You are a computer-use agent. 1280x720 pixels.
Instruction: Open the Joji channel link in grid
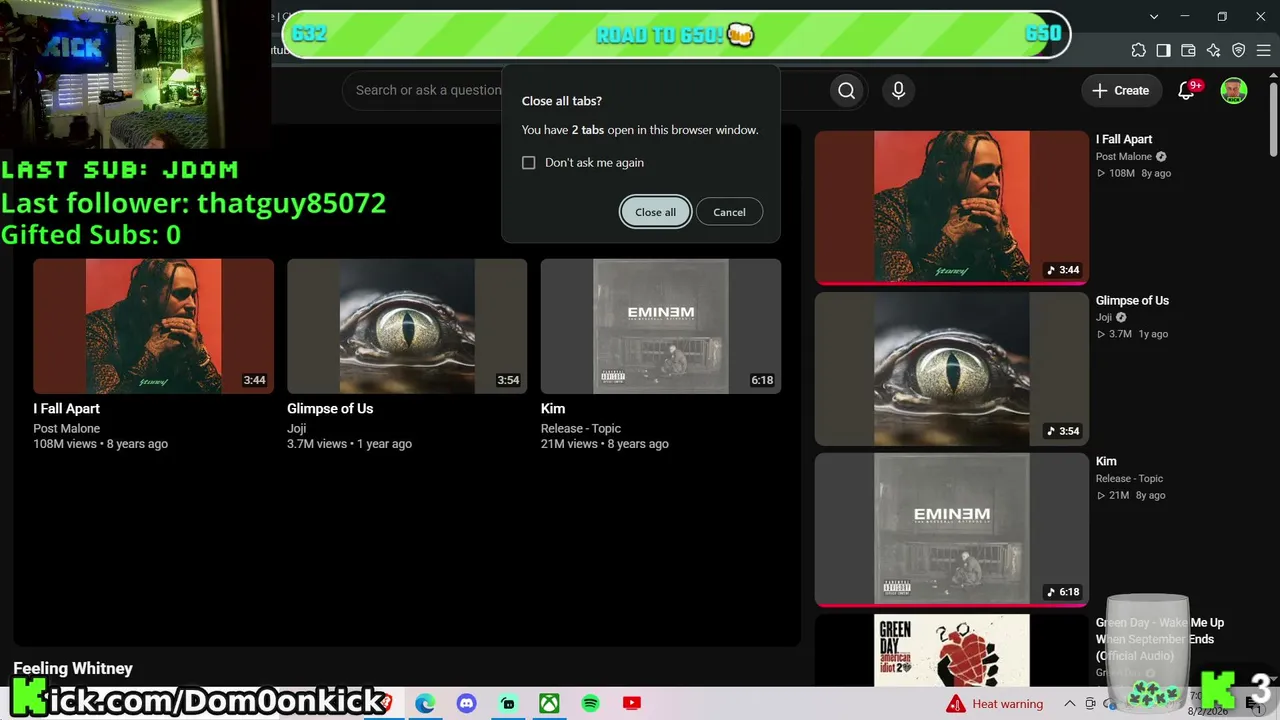[296, 428]
